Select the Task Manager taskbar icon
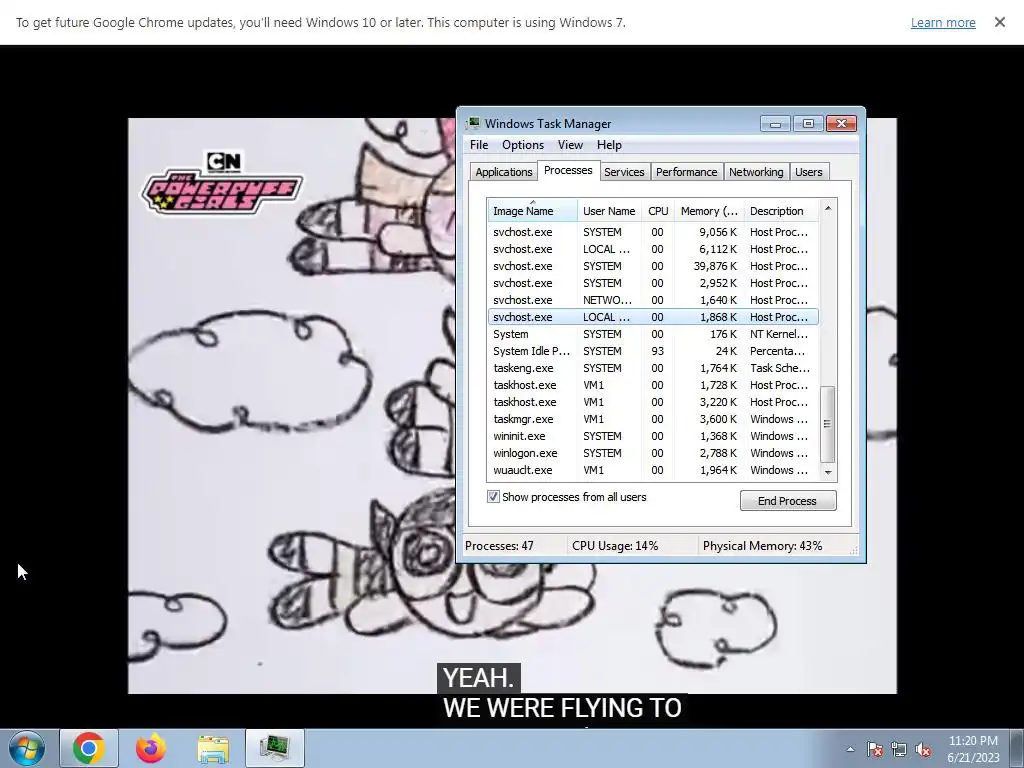The image size is (1024, 768). pyautogui.click(x=275, y=748)
